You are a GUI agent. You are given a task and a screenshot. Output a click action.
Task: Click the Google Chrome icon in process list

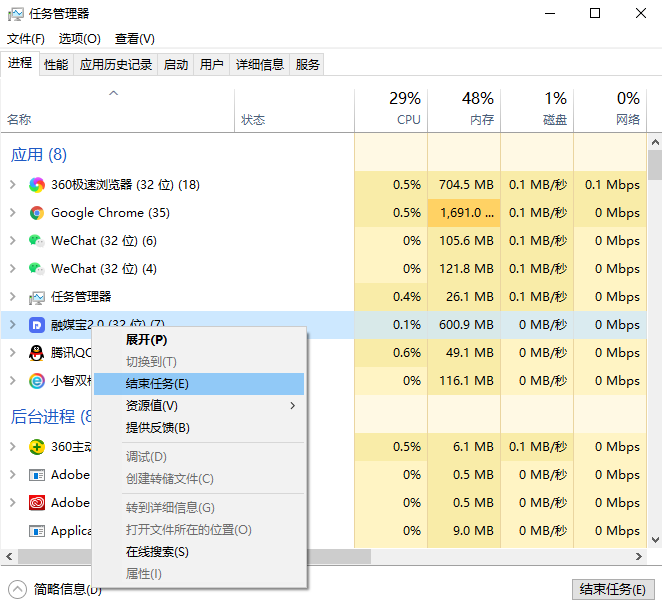[37, 213]
